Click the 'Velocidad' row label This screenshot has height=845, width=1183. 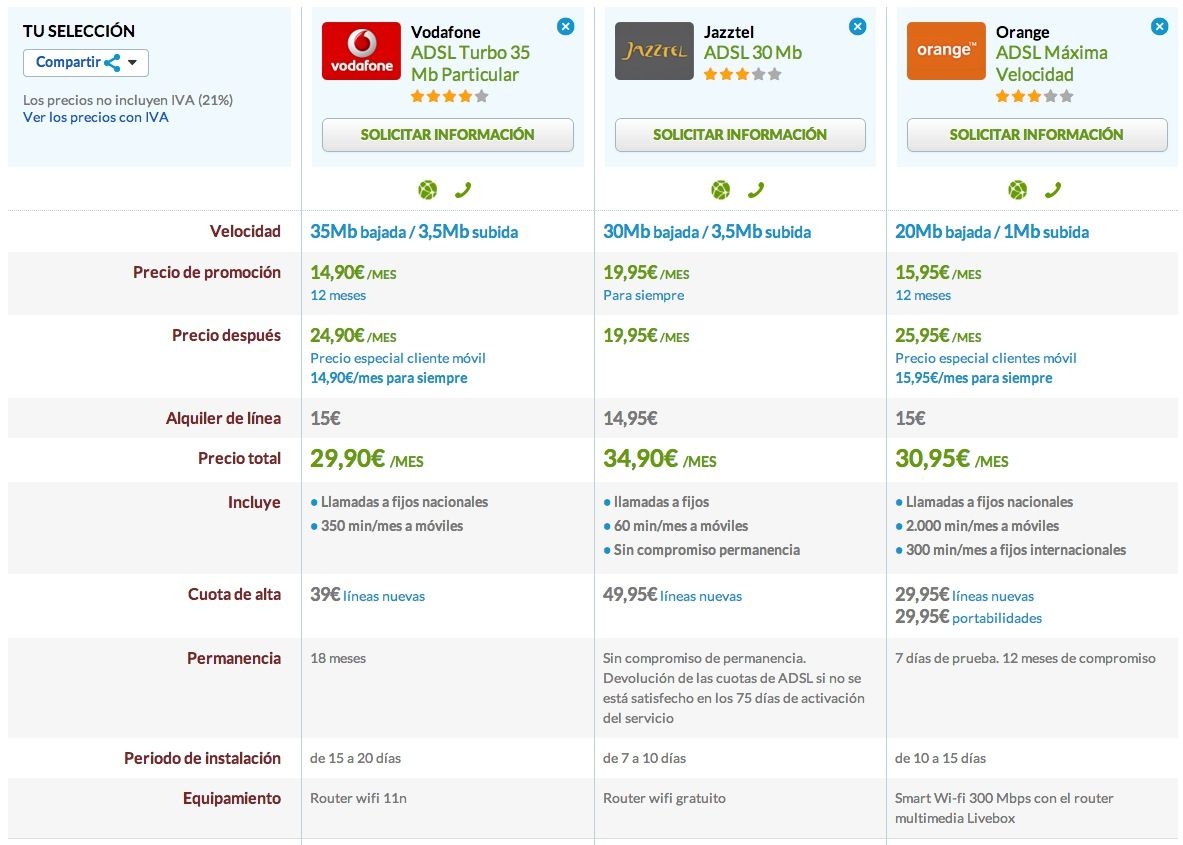pyautogui.click(x=245, y=232)
